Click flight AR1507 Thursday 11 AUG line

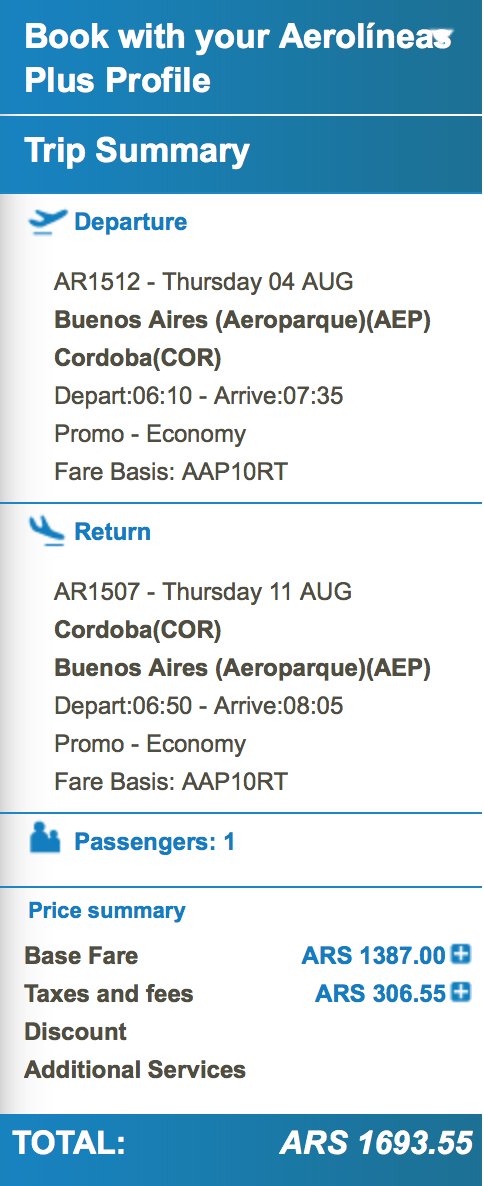click(x=203, y=591)
